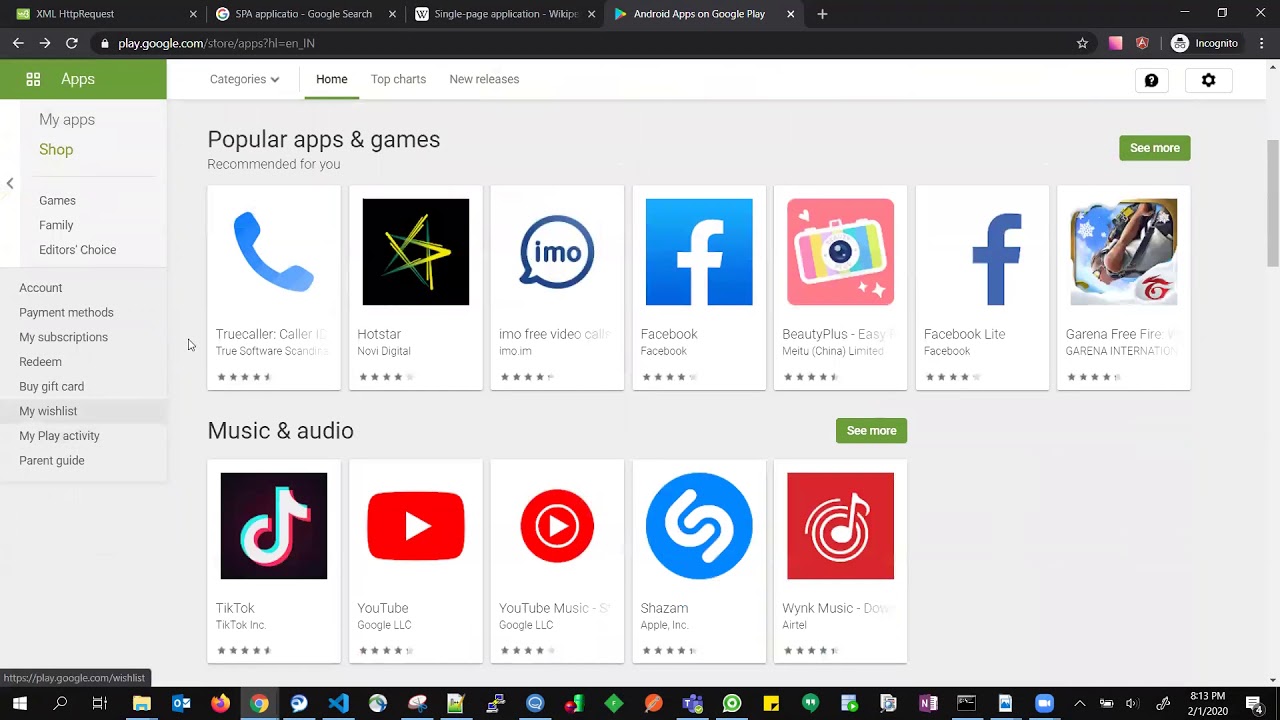Click the red Angular extension icon
The height and width of the screenshot is (720, 1280).
tap(1143, 43)
